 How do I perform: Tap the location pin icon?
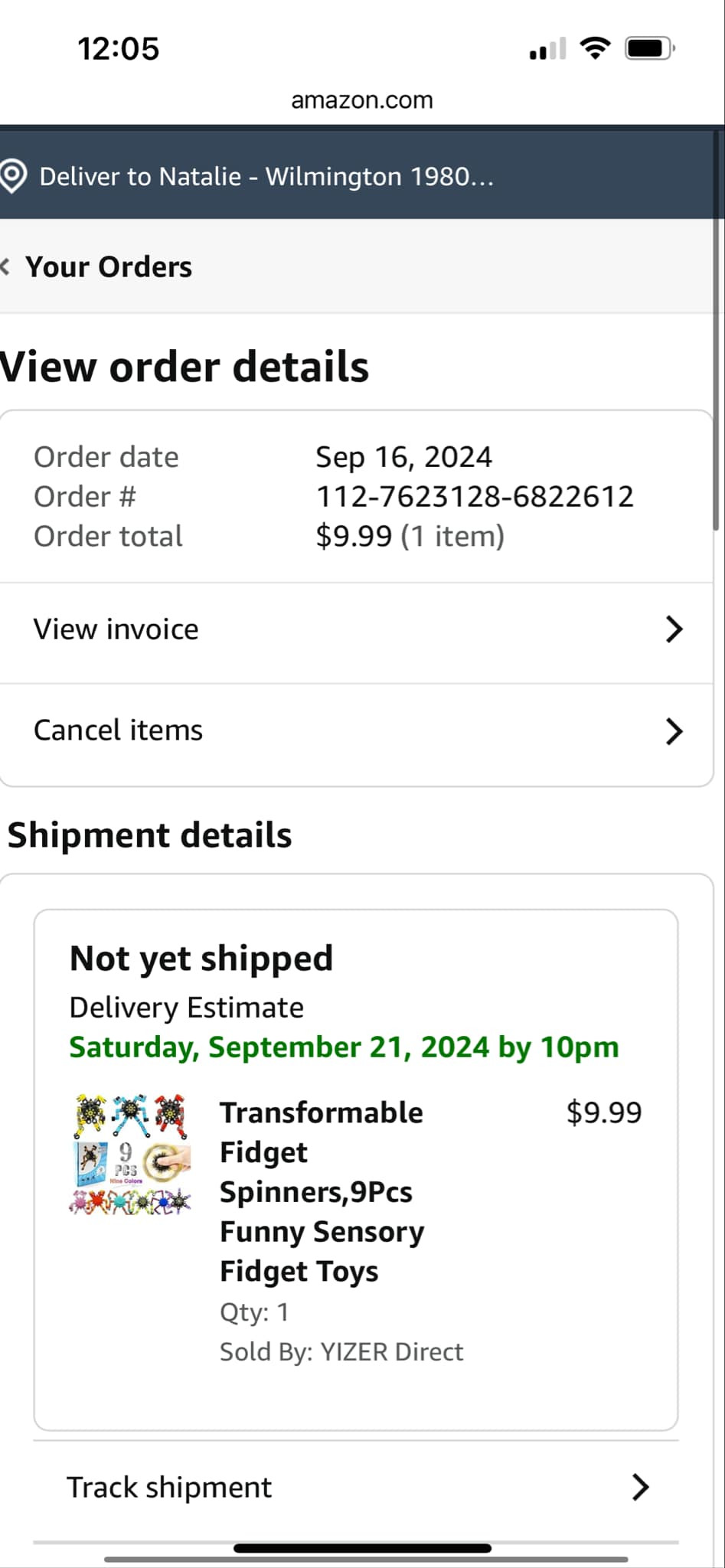click(x=14, y=176)
